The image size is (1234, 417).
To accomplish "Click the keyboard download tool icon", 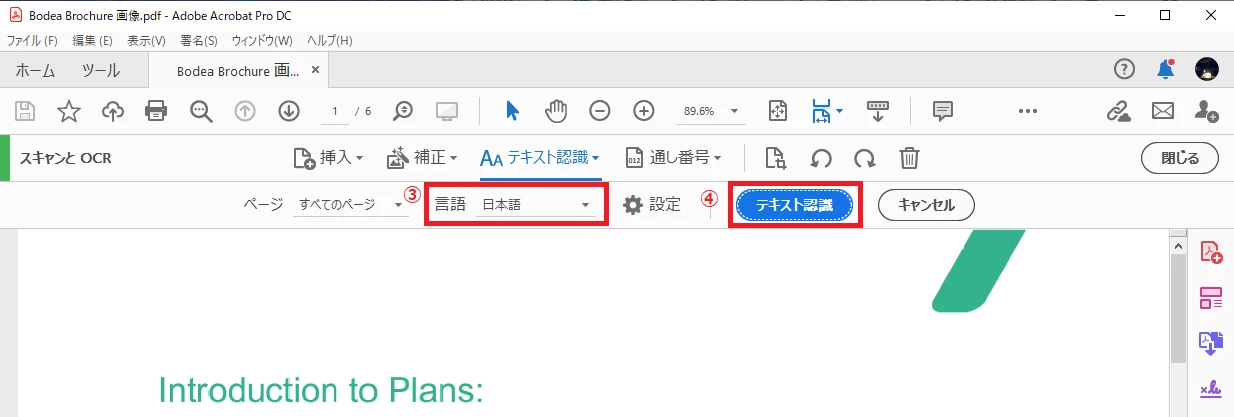I will coord(878,111).
